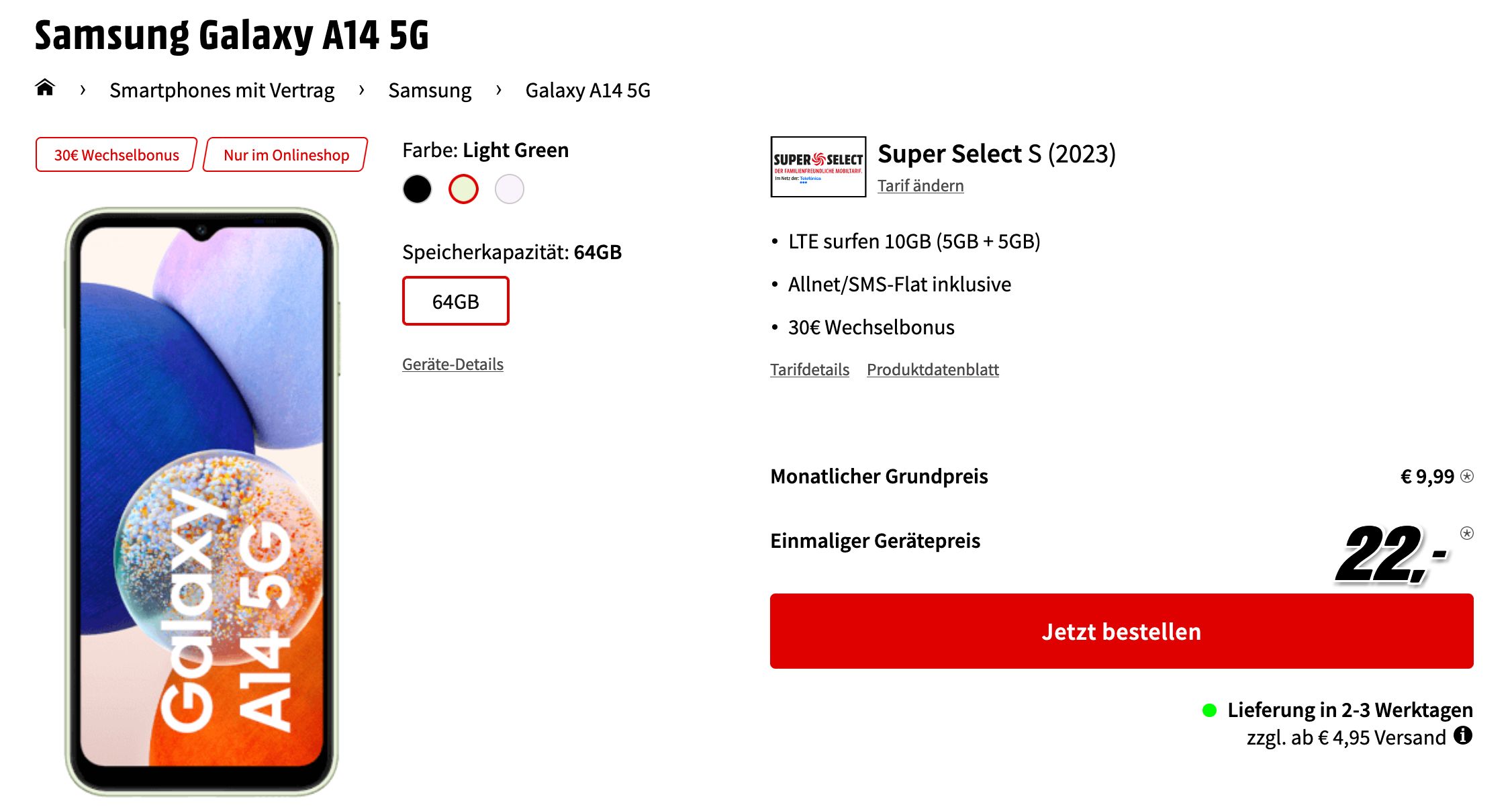The width and height of the screenshot is (1512, 807).
Task: Click the 30€ Wechselbonus badge
Action: [x=116, y=155]
